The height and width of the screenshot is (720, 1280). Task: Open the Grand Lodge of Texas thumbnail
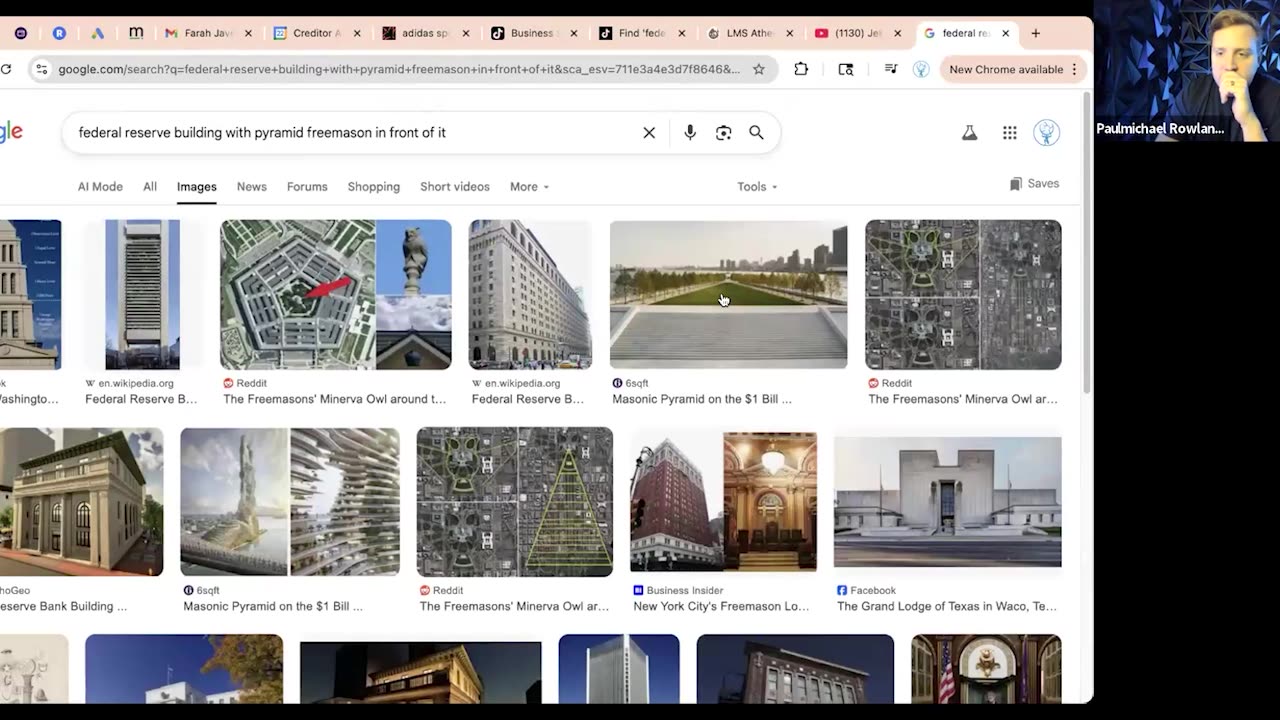pyautogui.click(x=948, y=502)
